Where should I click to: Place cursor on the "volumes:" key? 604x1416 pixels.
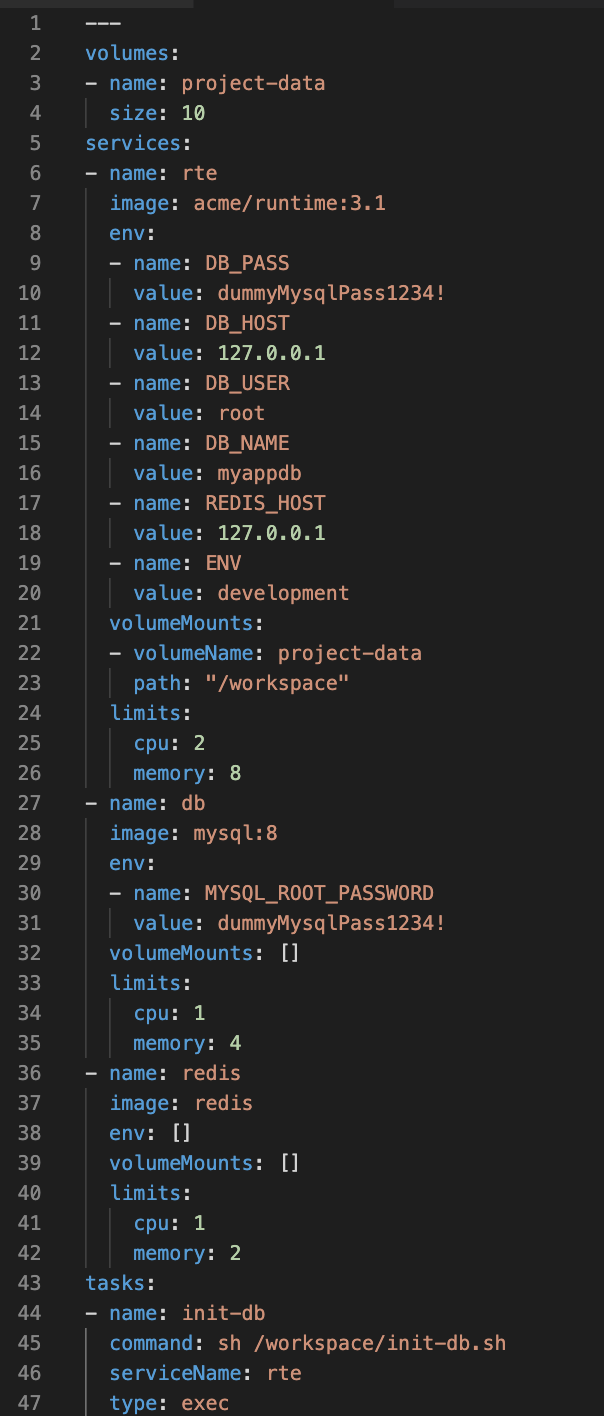(x=126, y=53)
